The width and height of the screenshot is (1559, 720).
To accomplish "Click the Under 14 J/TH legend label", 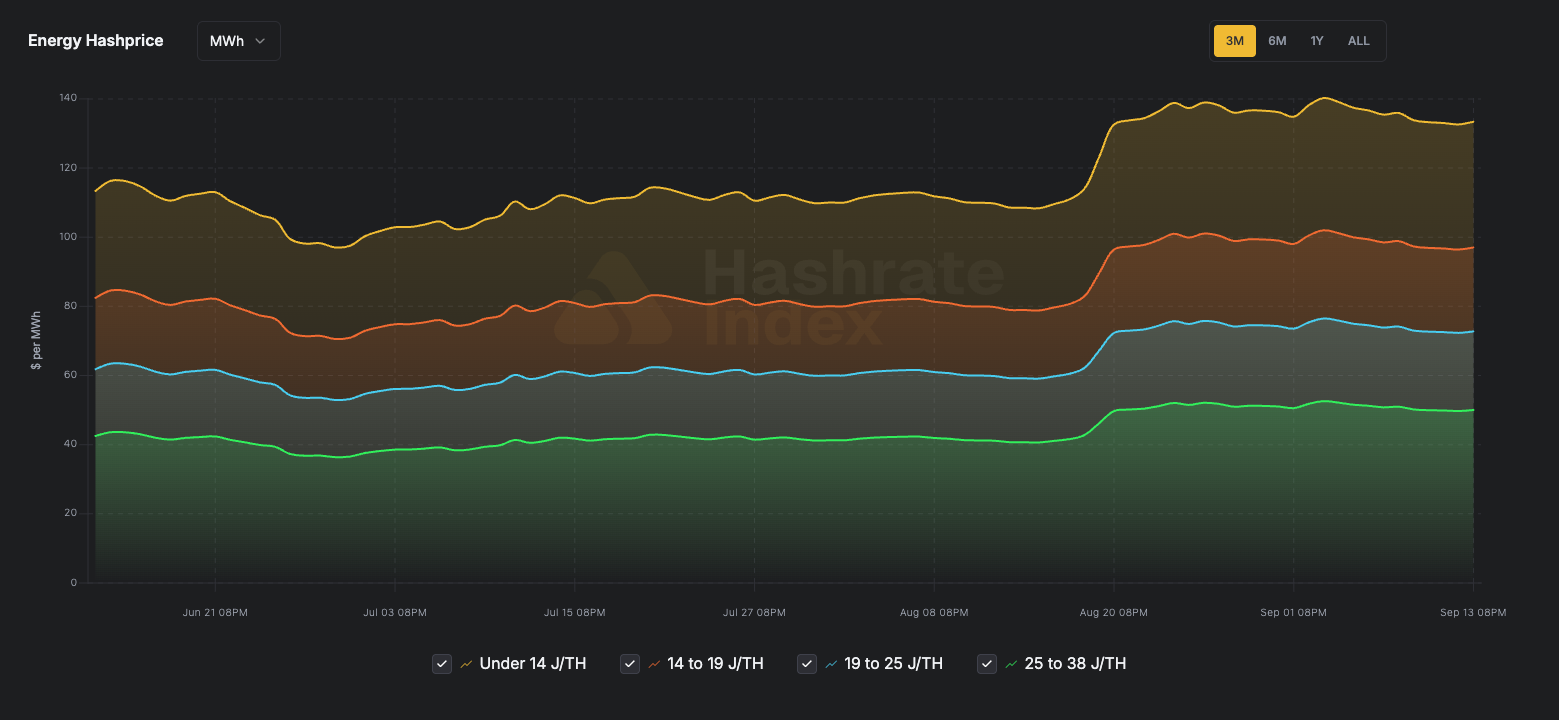I will (x=533, y=664).
